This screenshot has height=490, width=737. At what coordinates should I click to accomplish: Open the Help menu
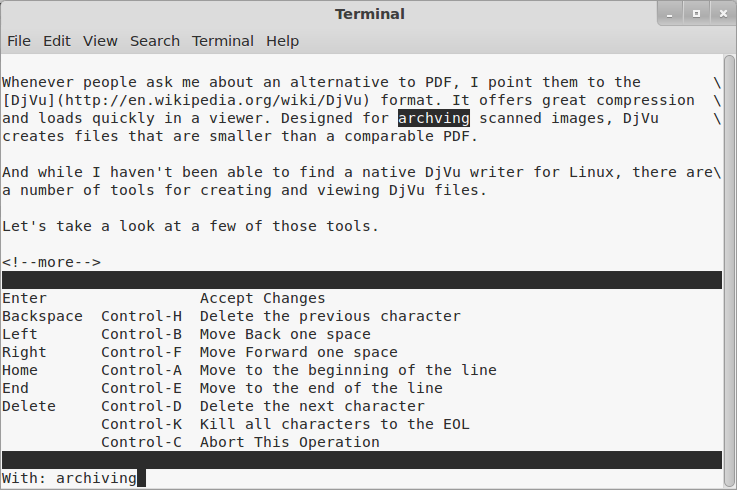click(x=283, y=41)
